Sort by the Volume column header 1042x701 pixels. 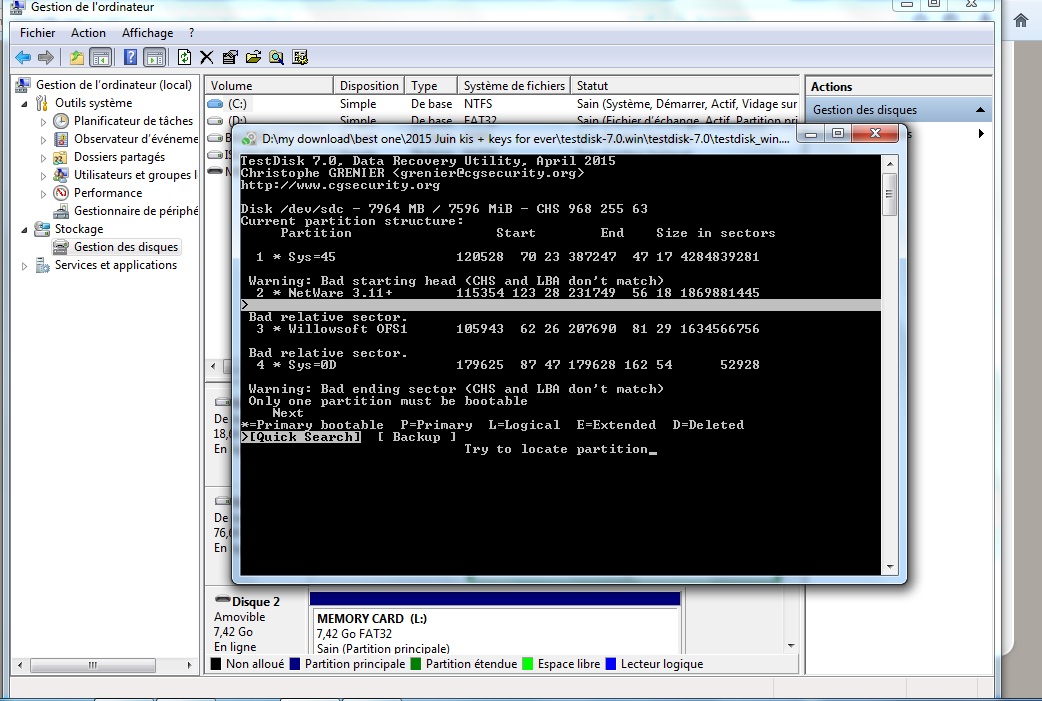(268, 86)
